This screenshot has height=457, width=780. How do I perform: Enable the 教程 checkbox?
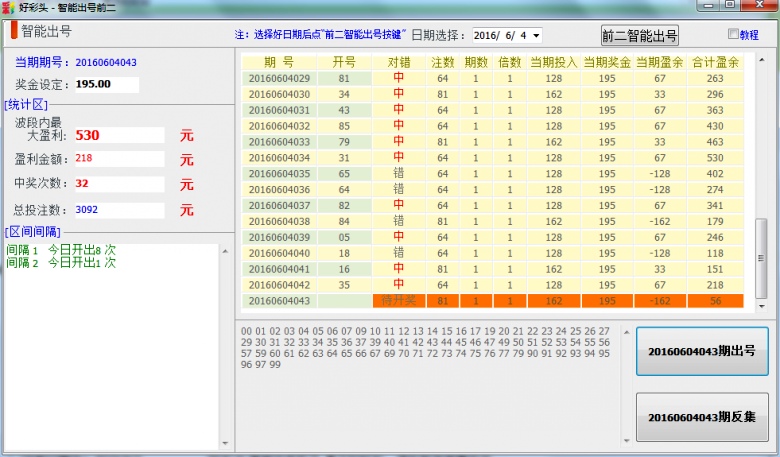pyautogui.click(x=733, y=35)
